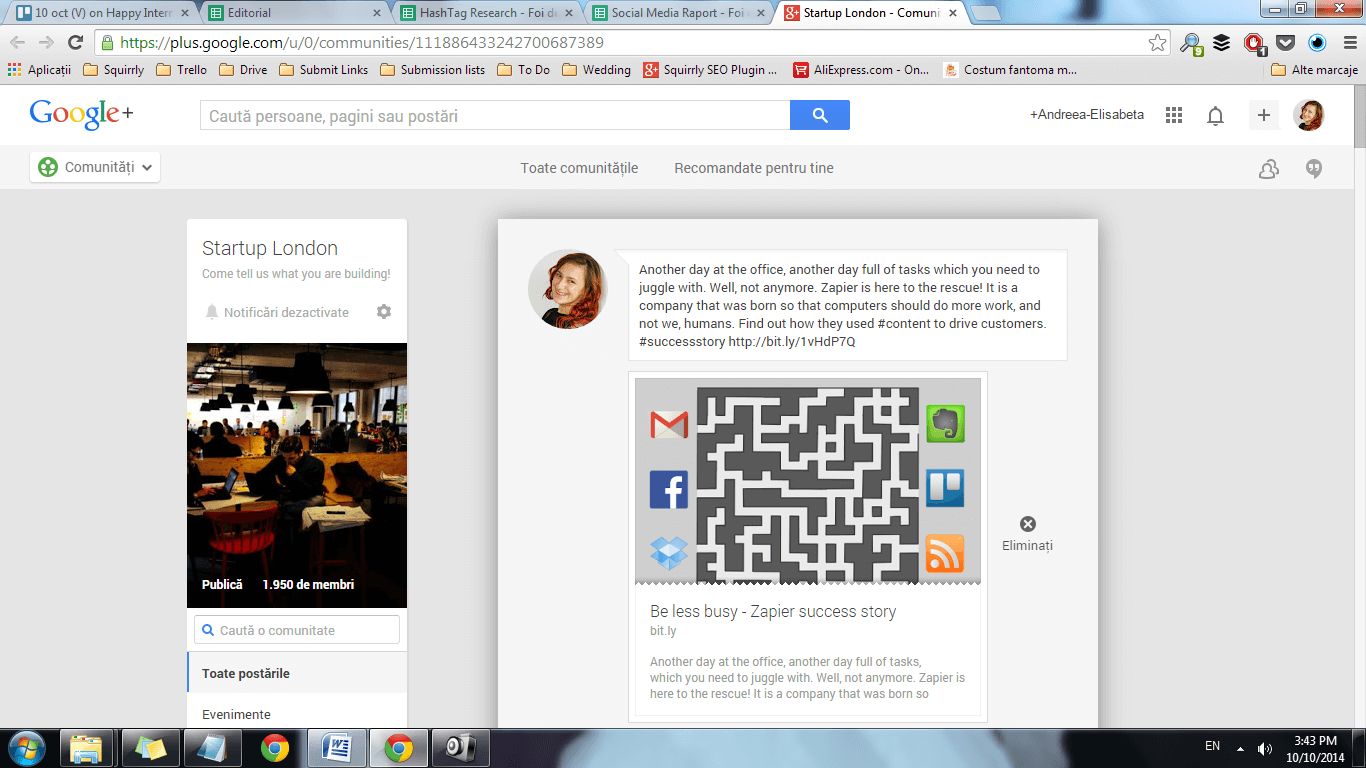Bookmark page with the star icon
Viewport: 1366px width, 768px height.
coord(1157,42)
